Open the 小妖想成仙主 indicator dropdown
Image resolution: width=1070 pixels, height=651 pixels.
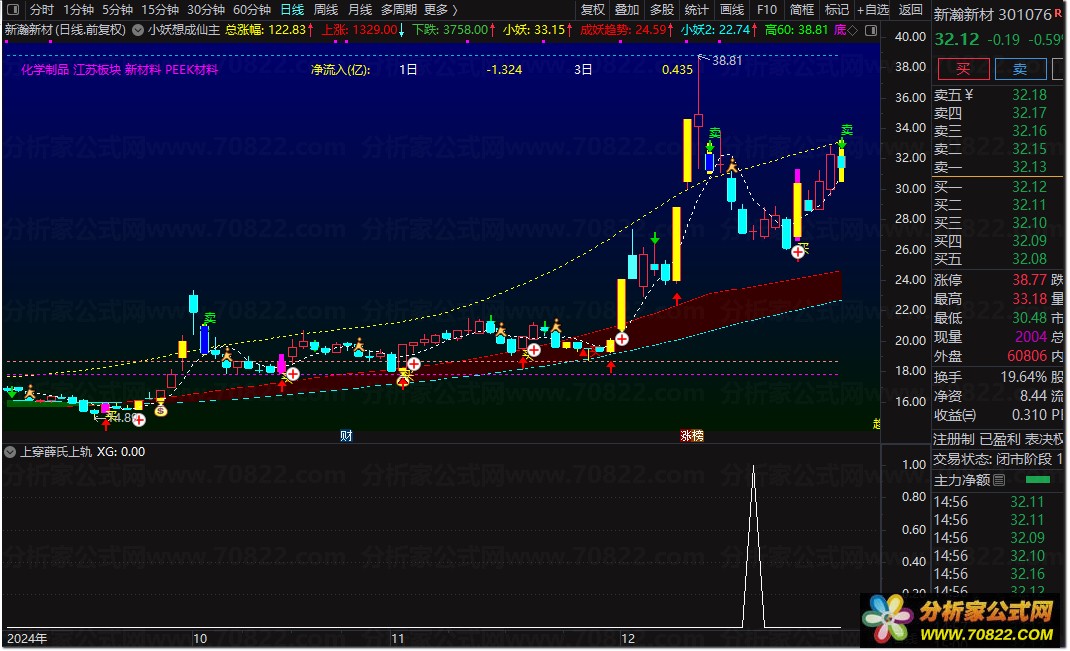point(138,30)
